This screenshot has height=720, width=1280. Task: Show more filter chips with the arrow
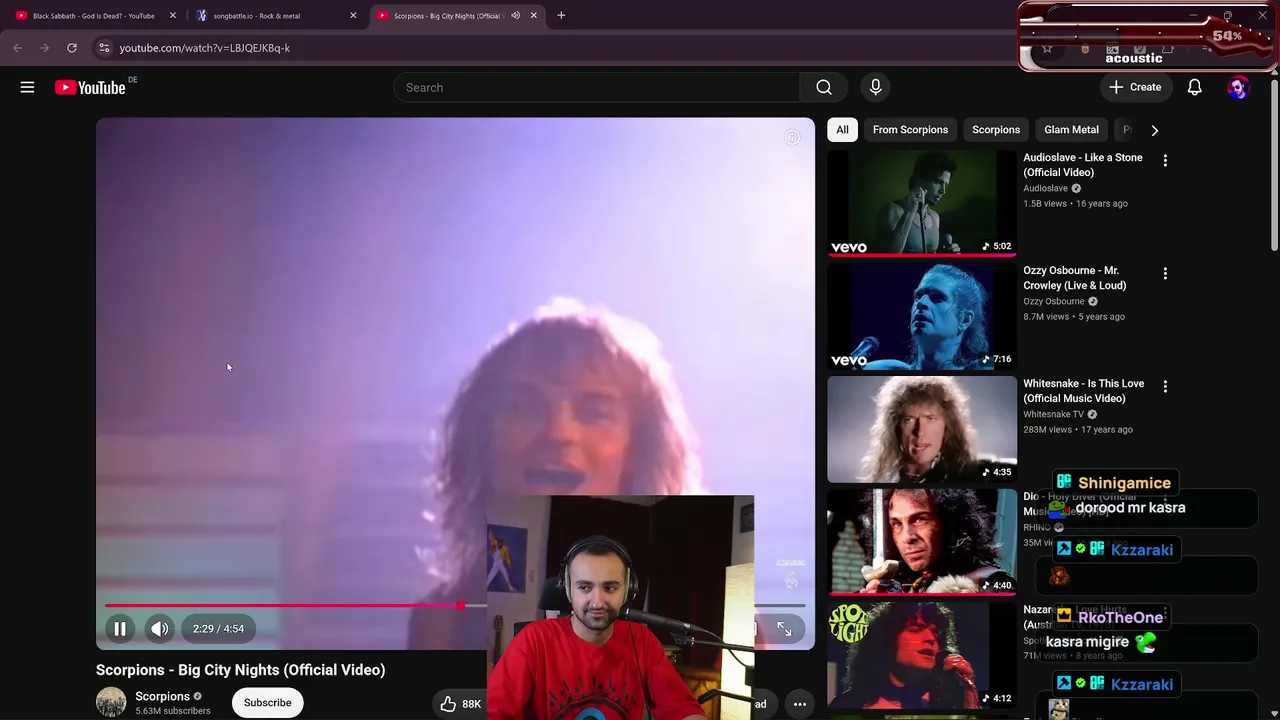point(1155,130)
